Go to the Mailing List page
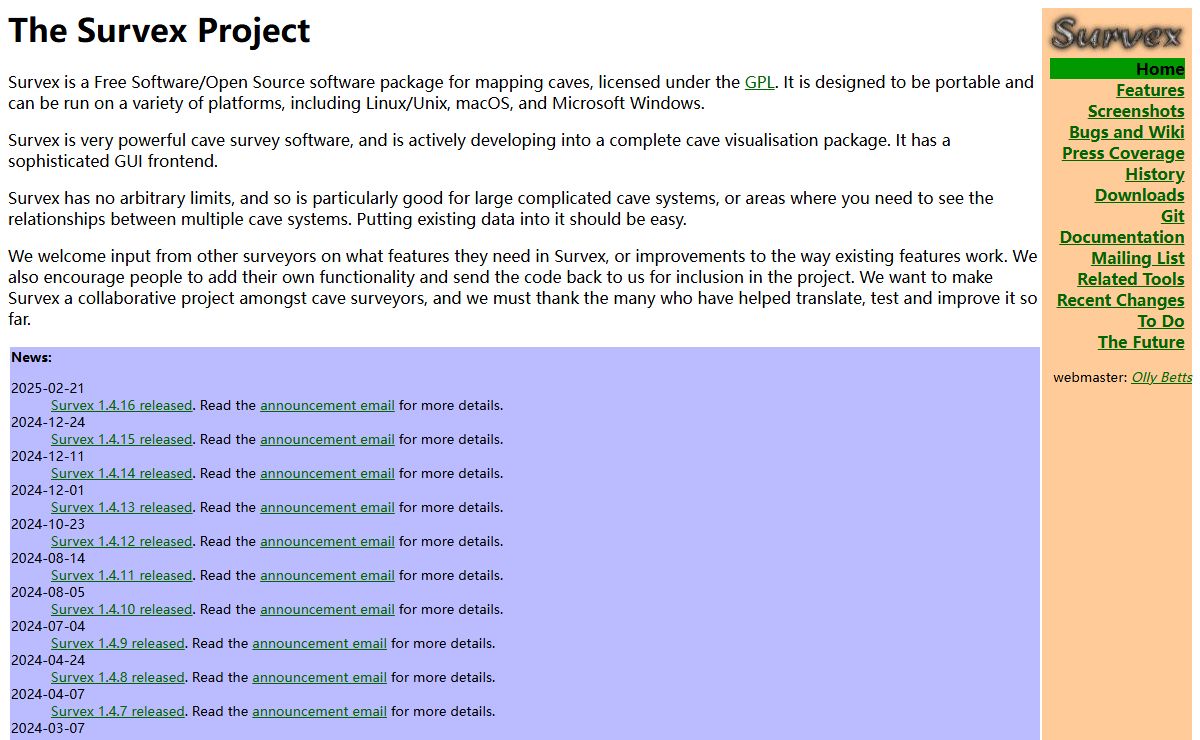This screenshot has width=1200, height=740. [x=1137, y=258]
